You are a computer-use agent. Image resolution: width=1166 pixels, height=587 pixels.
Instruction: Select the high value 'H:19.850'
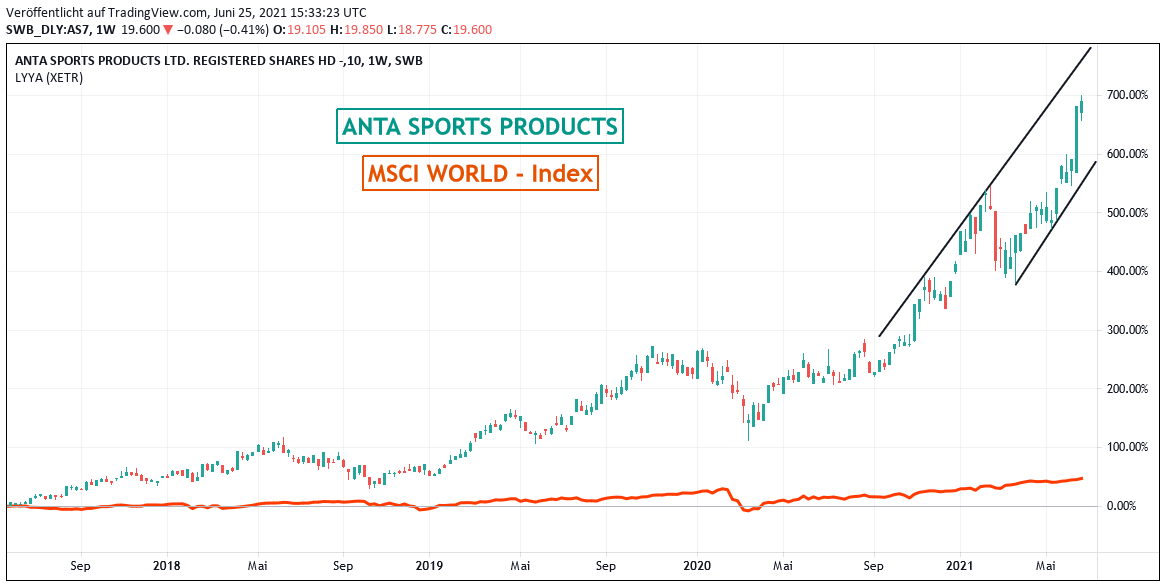[x=359, y=30]
